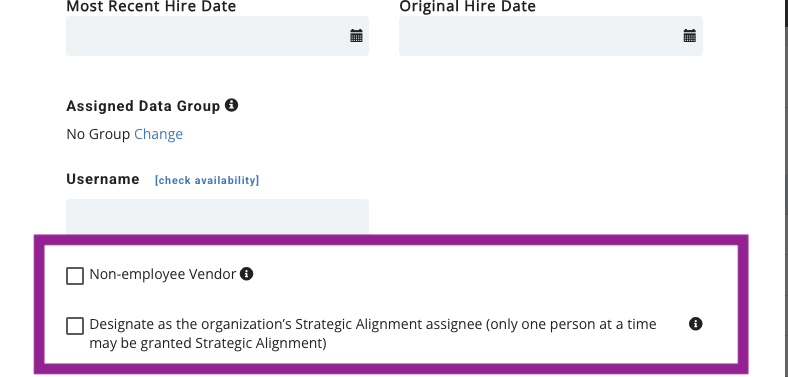Image resolution: width=788 pixels, height=377 pixels.
Task: Tick the Strategic Alignment assignee checkbox
Action: click(75, 326)
